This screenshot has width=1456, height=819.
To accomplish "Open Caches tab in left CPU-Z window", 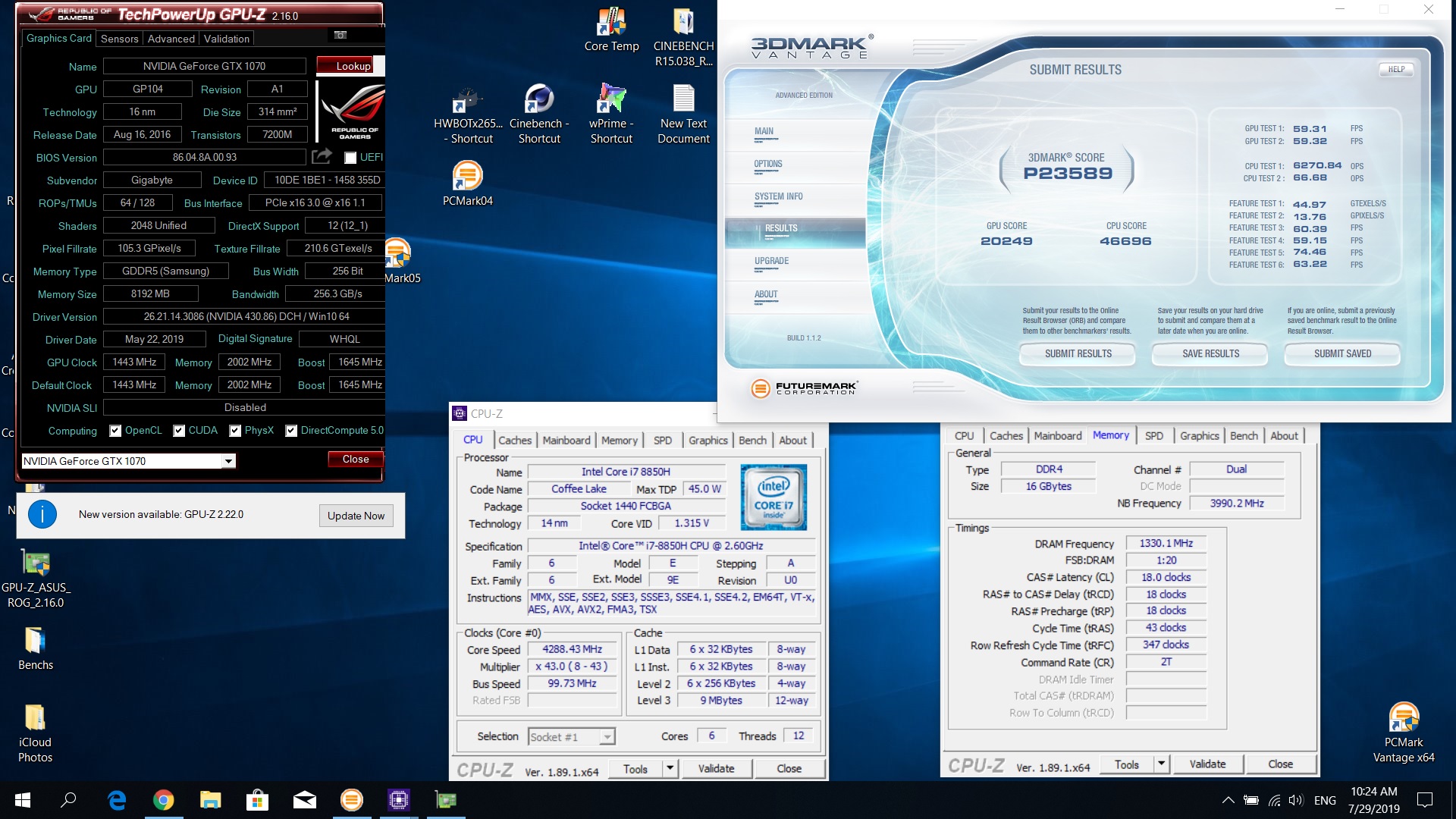I will pyautogui.click(x=515, y=440).
